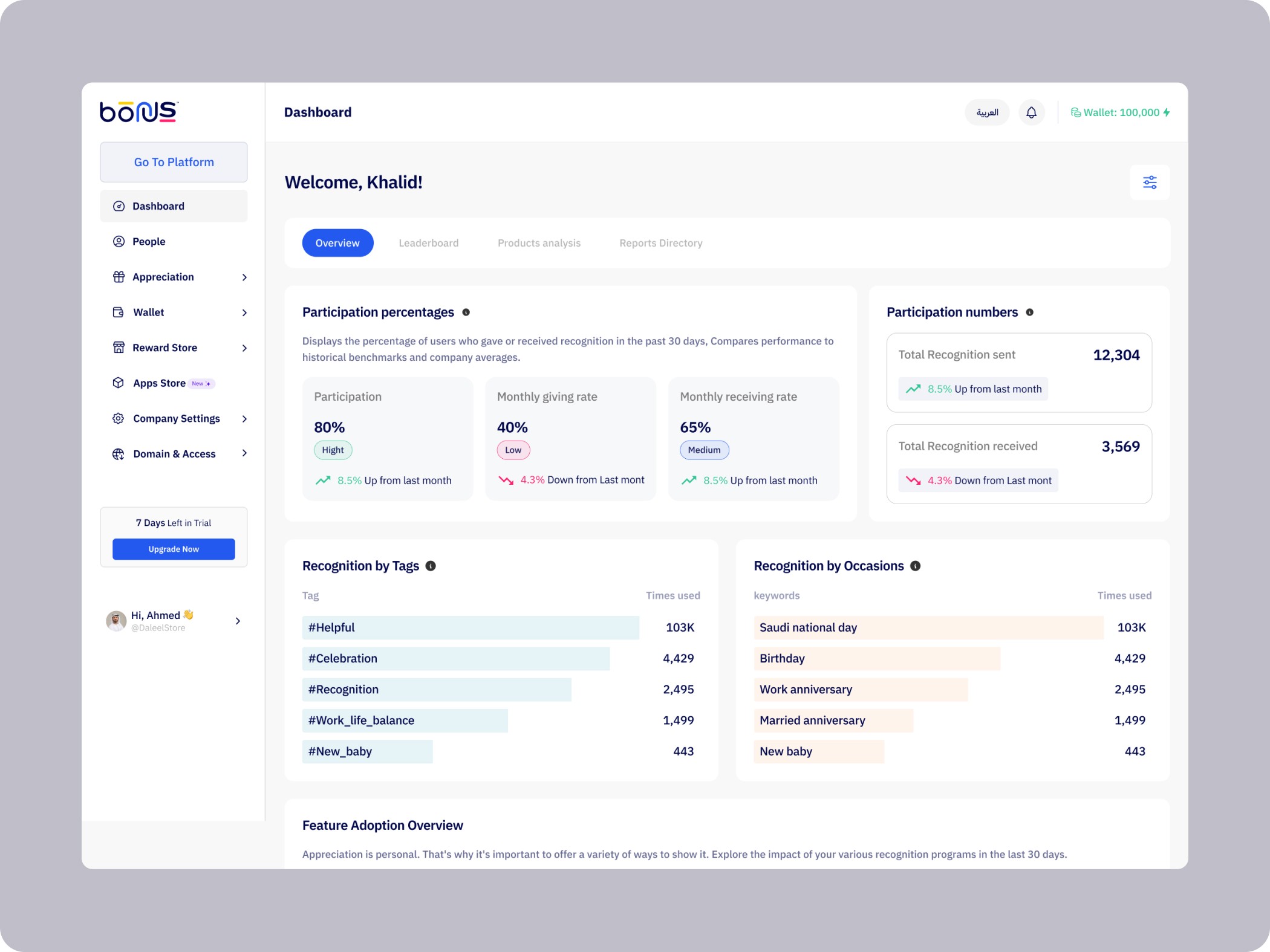Screen dimensions: 1270x952
Task: Click the Upgrade Now button
Action: click(174, 549)
